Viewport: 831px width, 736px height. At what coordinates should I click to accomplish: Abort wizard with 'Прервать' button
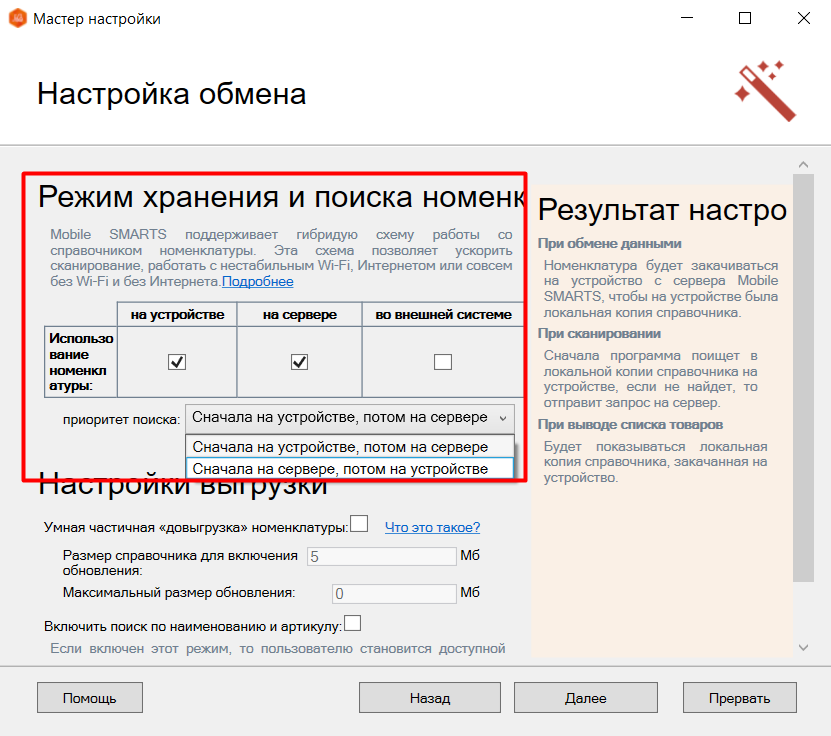[739, 698]
